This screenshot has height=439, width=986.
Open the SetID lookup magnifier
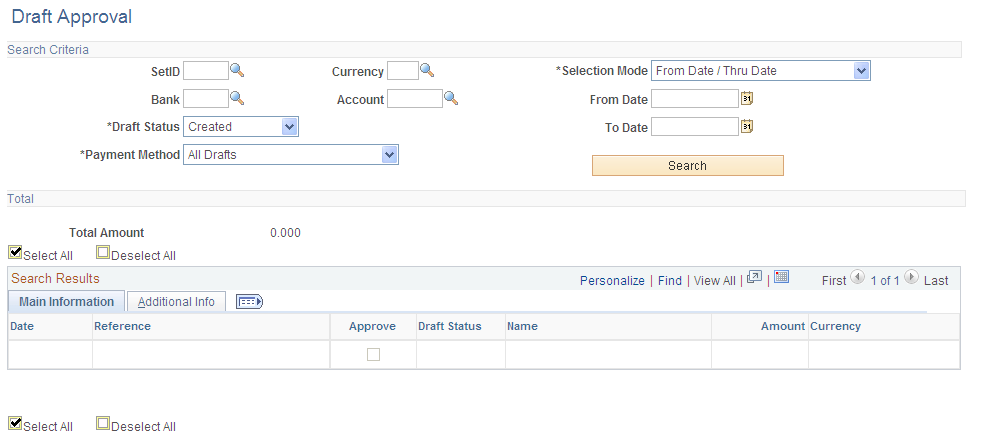pyautogui.click(x=237, y=70)
